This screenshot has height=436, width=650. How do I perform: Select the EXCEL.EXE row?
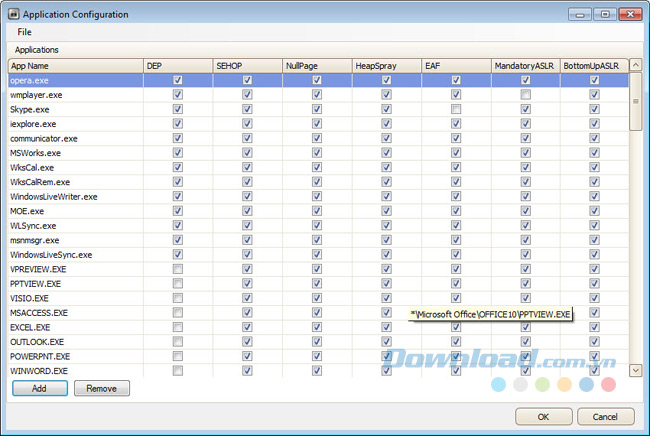click(x=318, y=327)
